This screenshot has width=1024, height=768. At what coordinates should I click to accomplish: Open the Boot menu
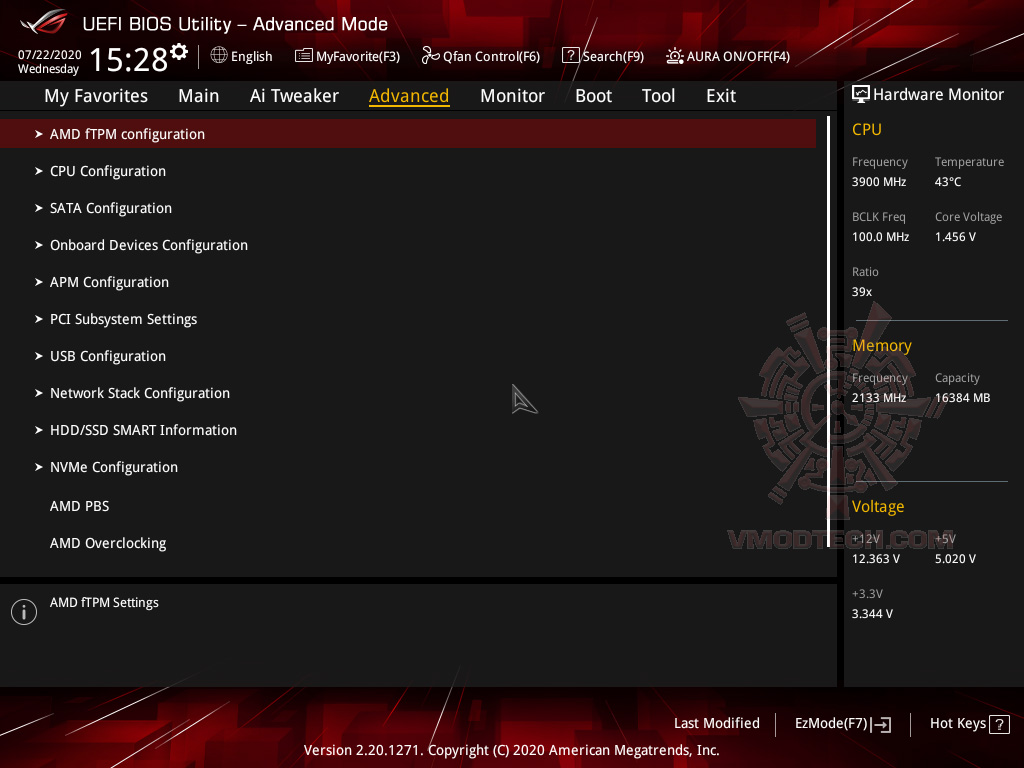(x=593, y=95)
